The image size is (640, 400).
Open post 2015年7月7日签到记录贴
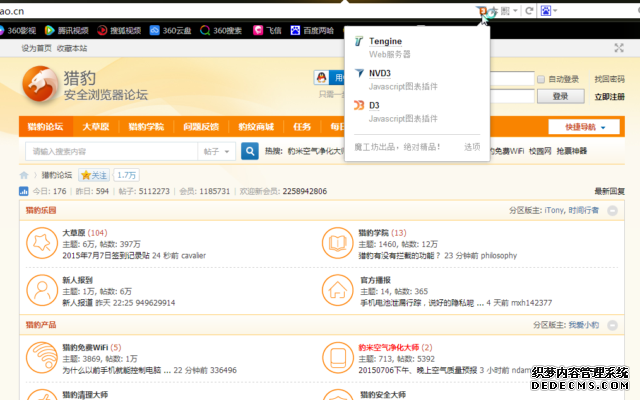point(106,256)
